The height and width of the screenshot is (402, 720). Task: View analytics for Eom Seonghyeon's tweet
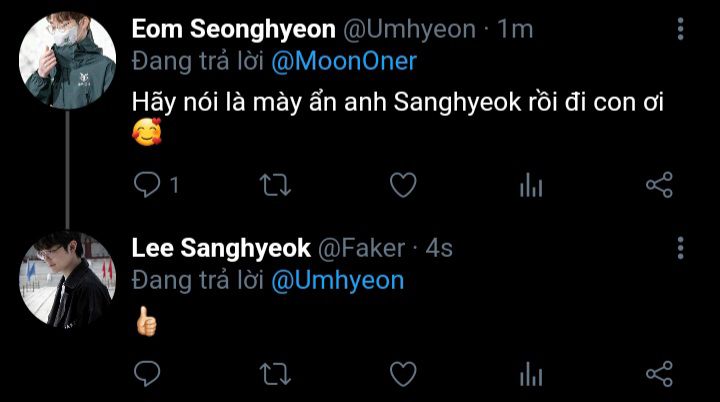531,184
